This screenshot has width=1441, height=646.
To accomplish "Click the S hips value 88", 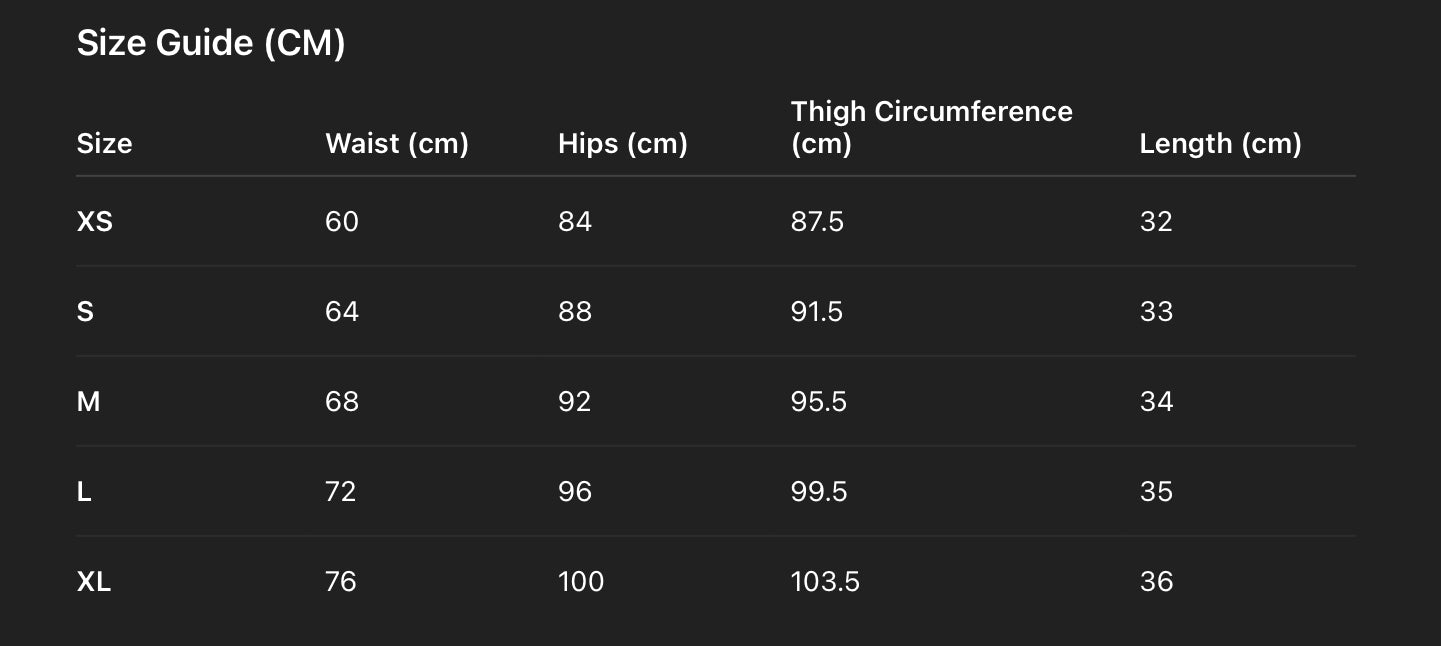I will 574,311.
